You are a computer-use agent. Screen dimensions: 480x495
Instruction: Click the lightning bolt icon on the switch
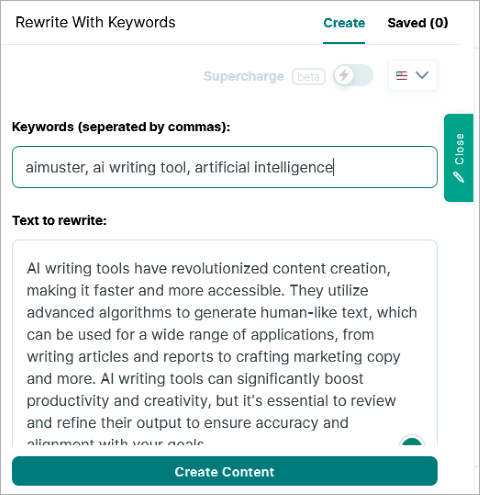[x=344, y=75]
